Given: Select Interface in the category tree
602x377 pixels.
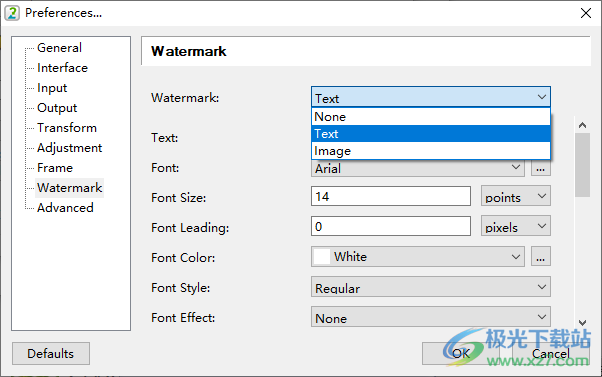Looking at the screenshot, I should (62, 68).
